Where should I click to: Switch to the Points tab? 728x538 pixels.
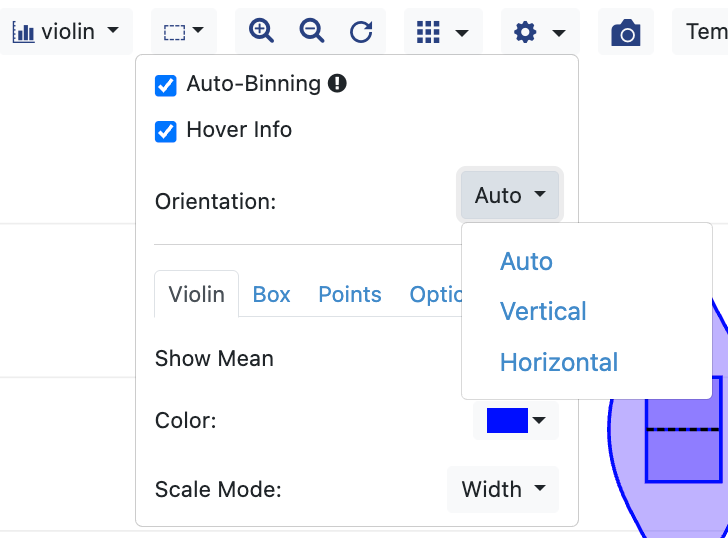[x=349, y=295]
